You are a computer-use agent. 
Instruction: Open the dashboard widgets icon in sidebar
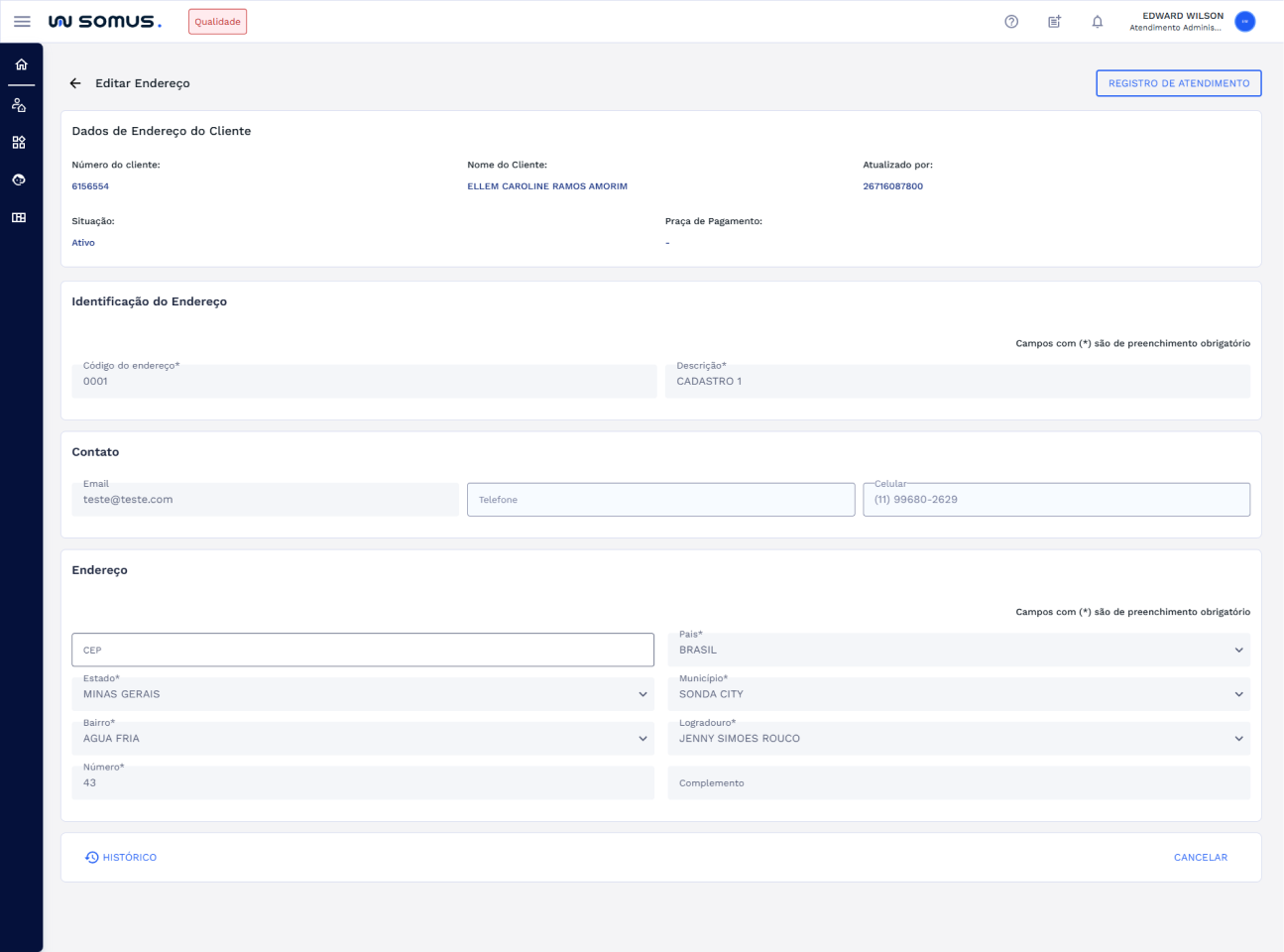point(19,143)
